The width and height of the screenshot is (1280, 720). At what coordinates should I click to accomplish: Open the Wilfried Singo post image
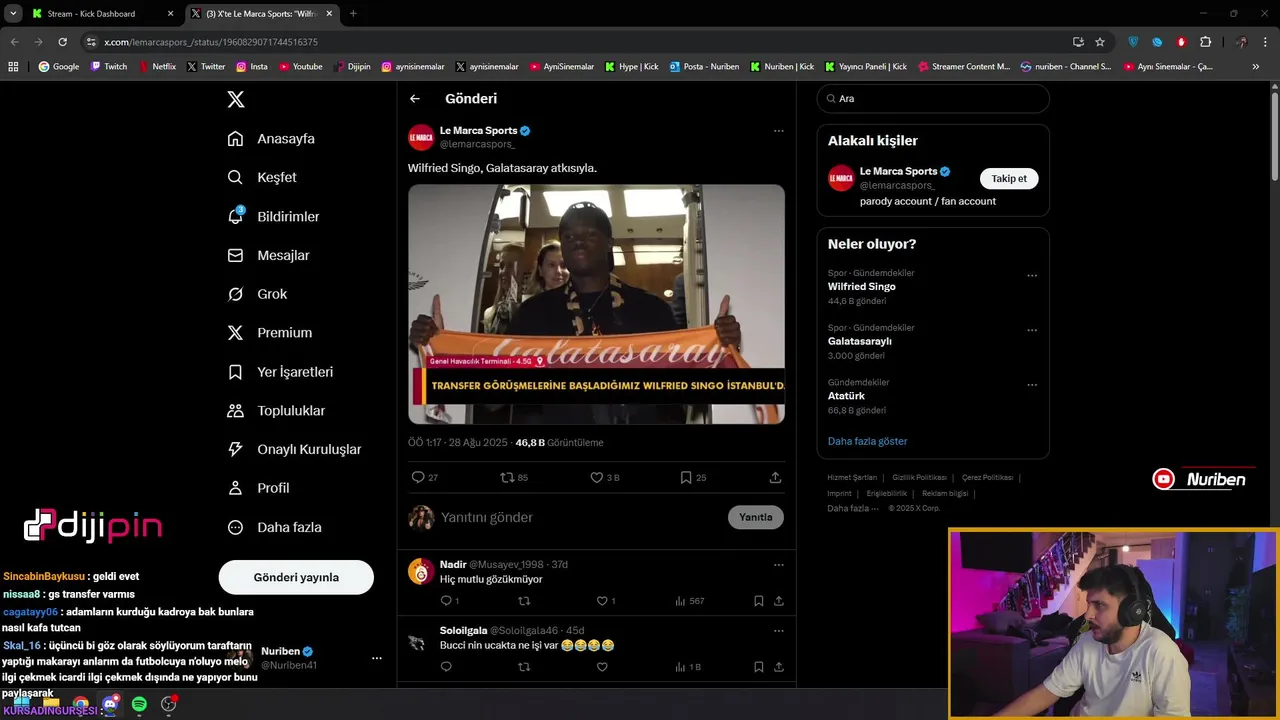pos(596,304)
